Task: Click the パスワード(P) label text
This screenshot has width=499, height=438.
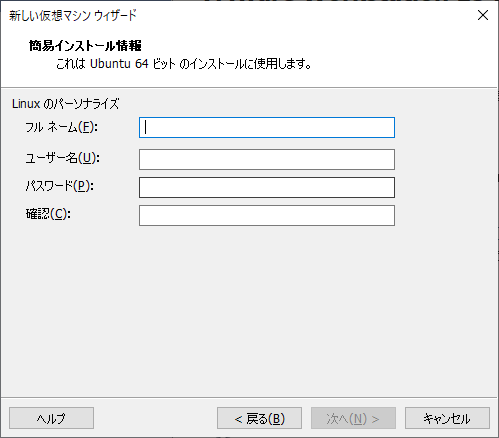Action: point(60,186)
